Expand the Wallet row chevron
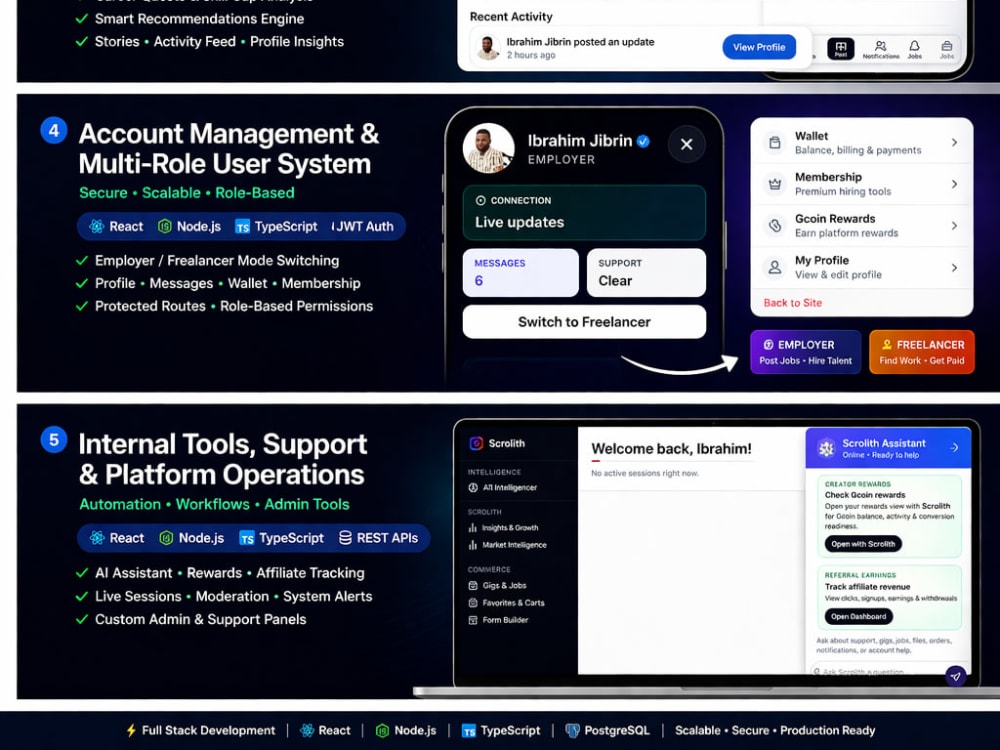This screenshot has width=1000, height=750. click(954, 142)
